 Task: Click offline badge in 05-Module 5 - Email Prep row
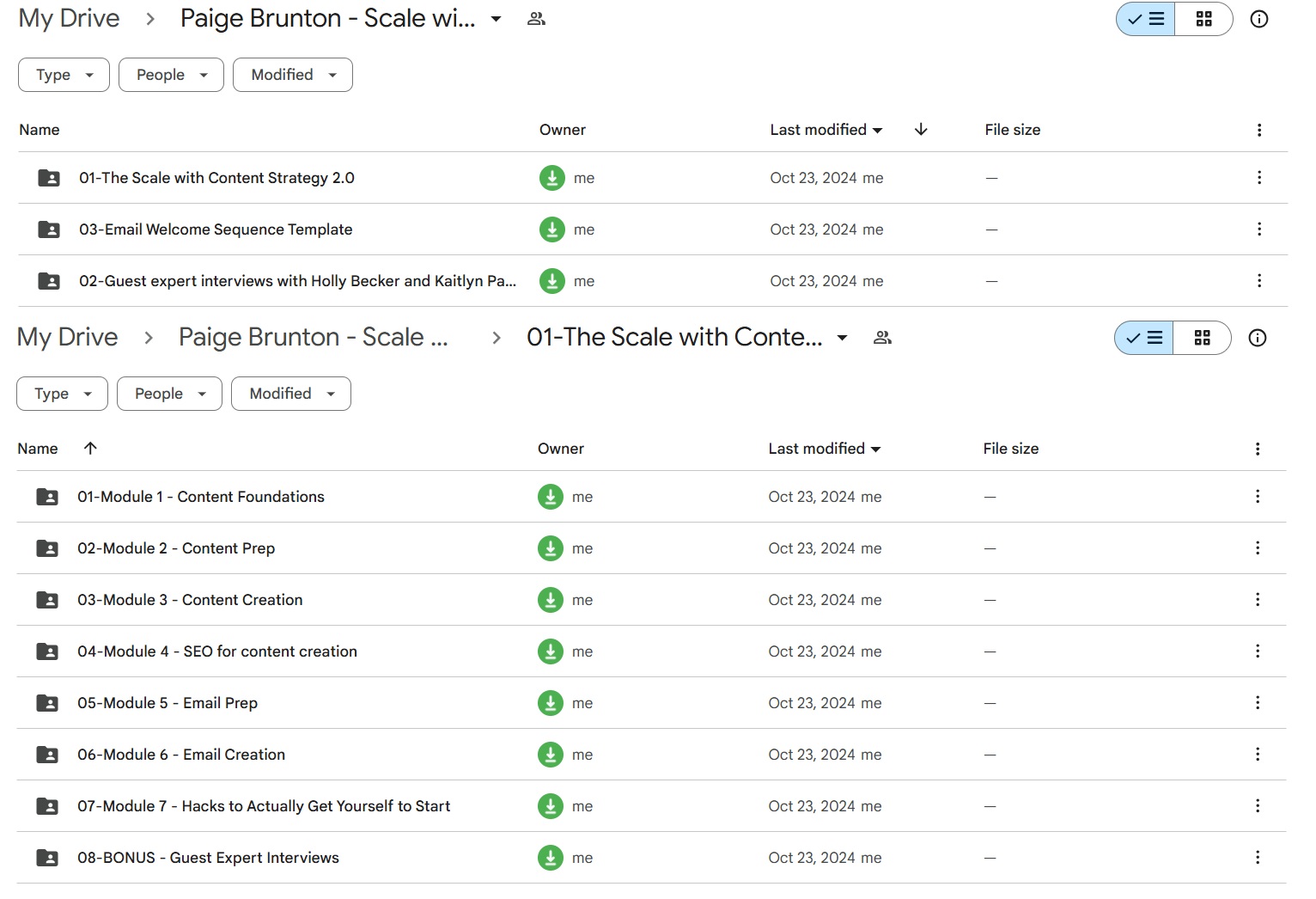pos(550,703)
